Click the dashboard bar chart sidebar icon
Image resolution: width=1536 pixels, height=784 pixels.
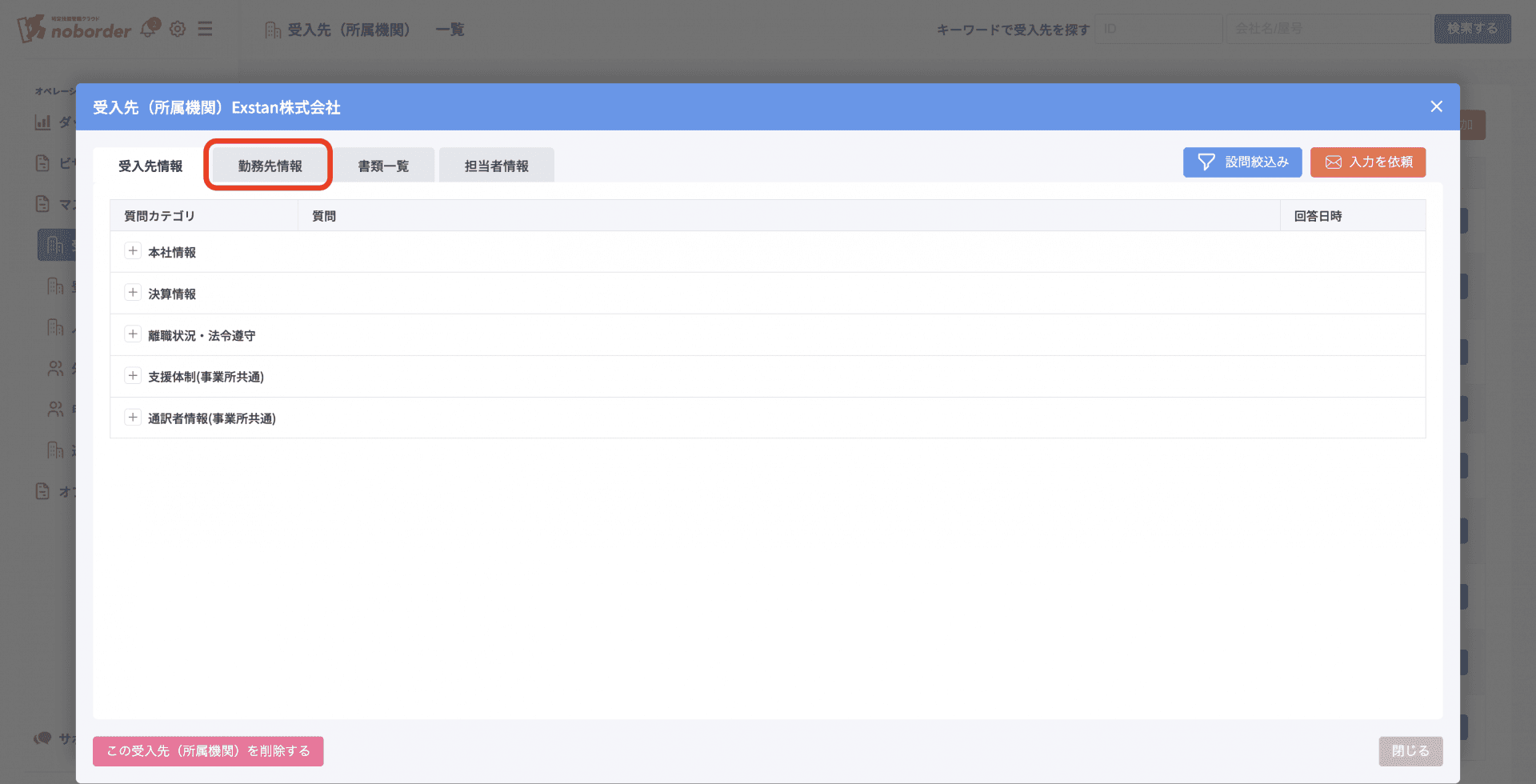(x=42, y=122)
